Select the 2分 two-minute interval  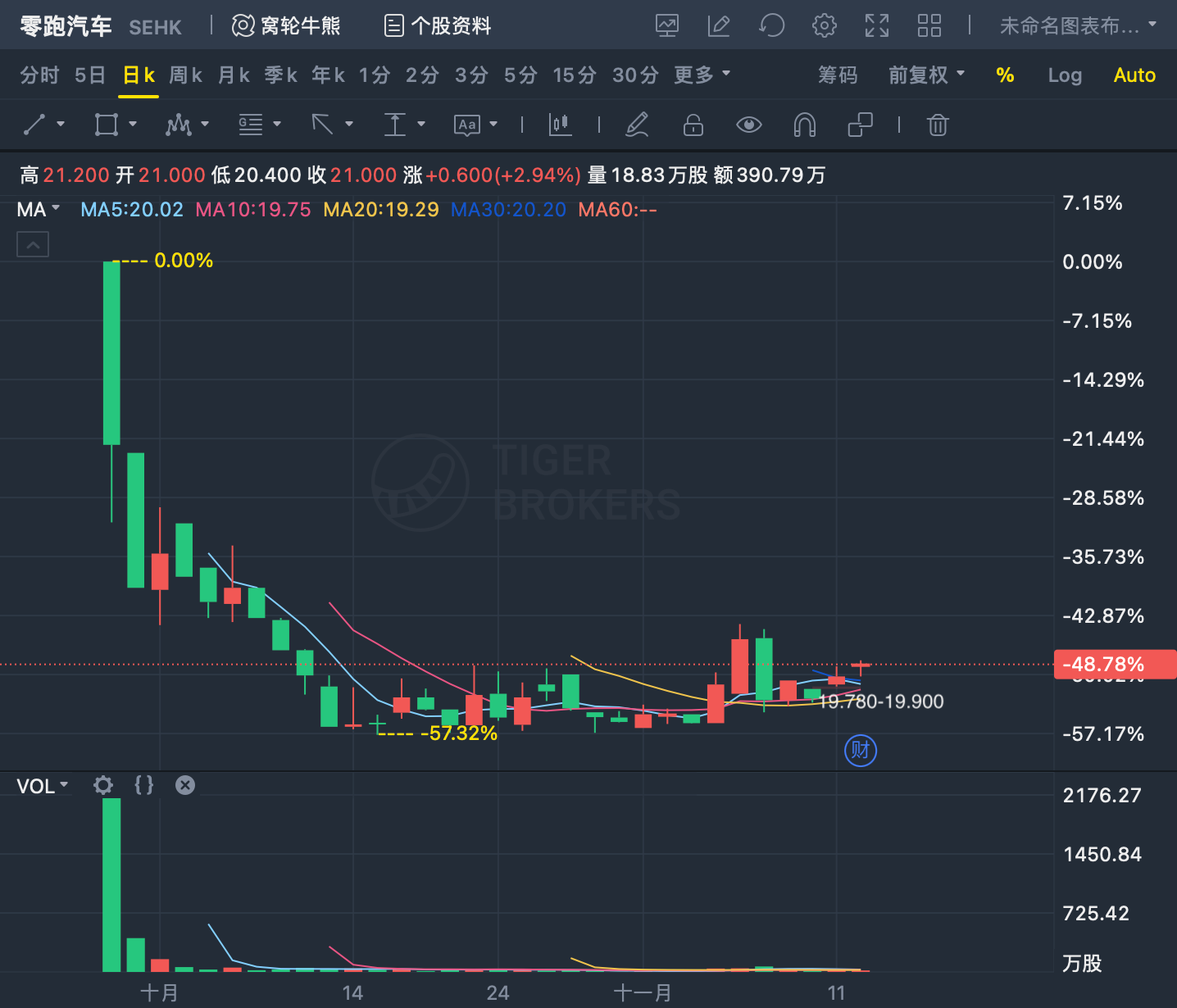[x=422, y=75]
